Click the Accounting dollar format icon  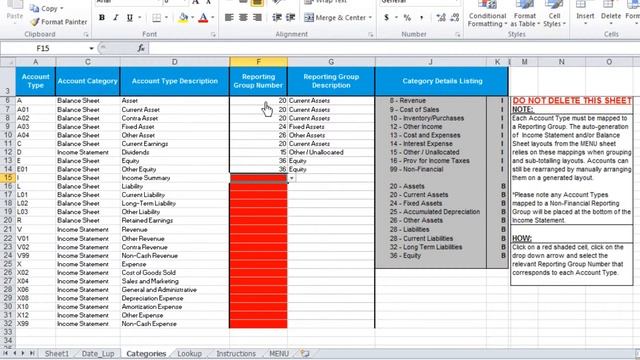(387, 18)
